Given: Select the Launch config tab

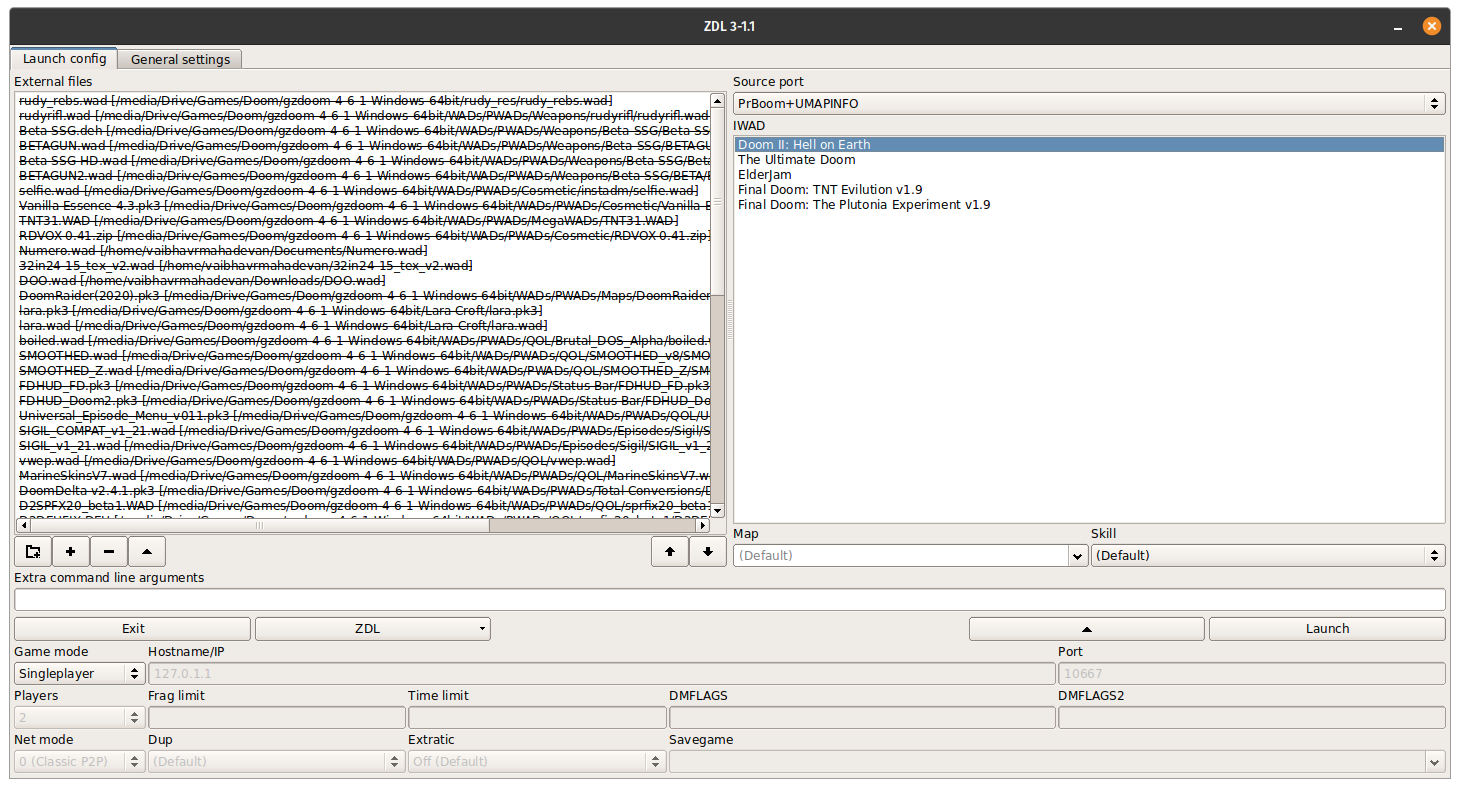Looking at the screenshot, I should tap(64, 59).
